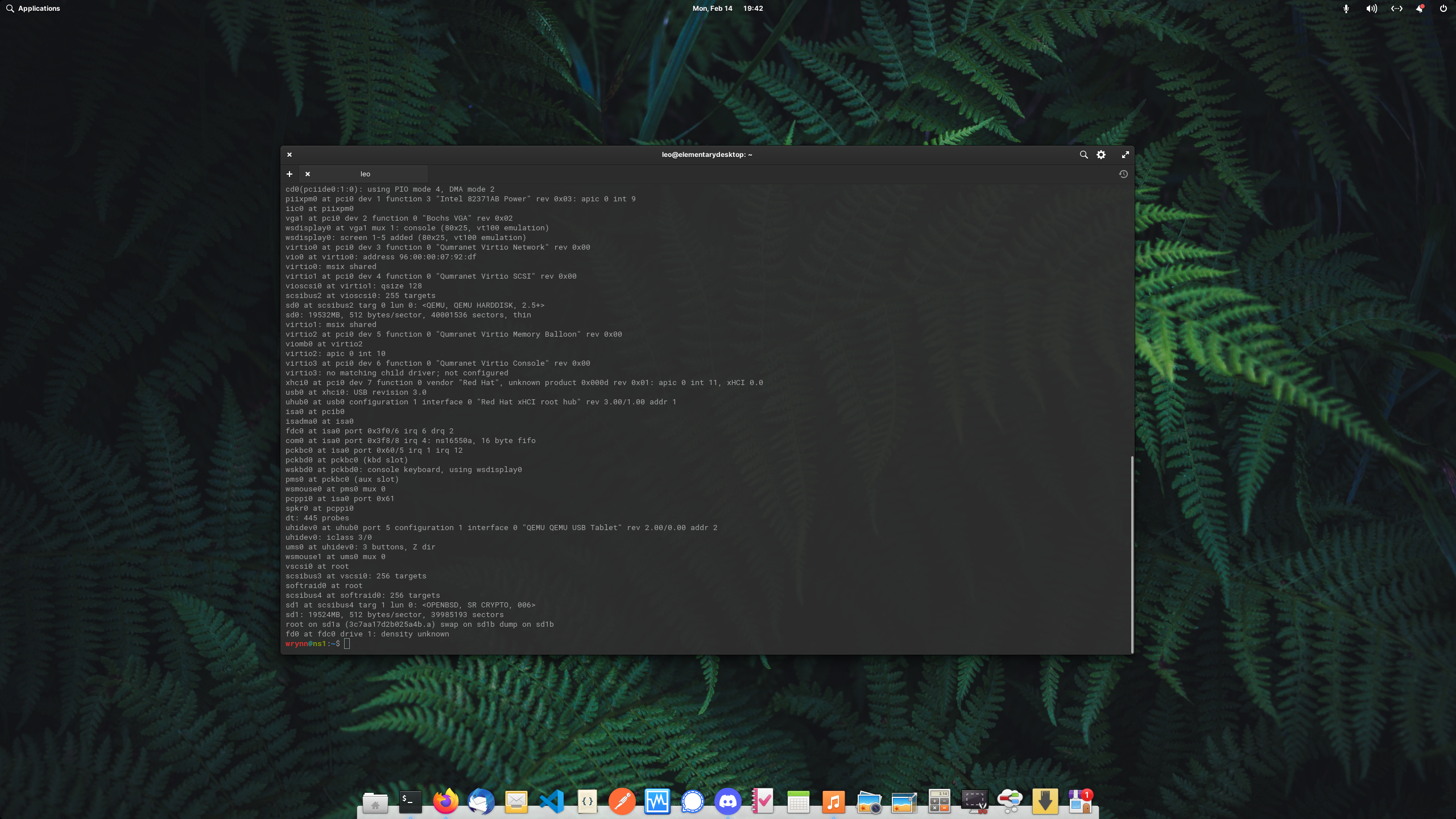Open the terminal search icon
Viewport: 1456px width, 819px height.
click(x=1083, y=155)
